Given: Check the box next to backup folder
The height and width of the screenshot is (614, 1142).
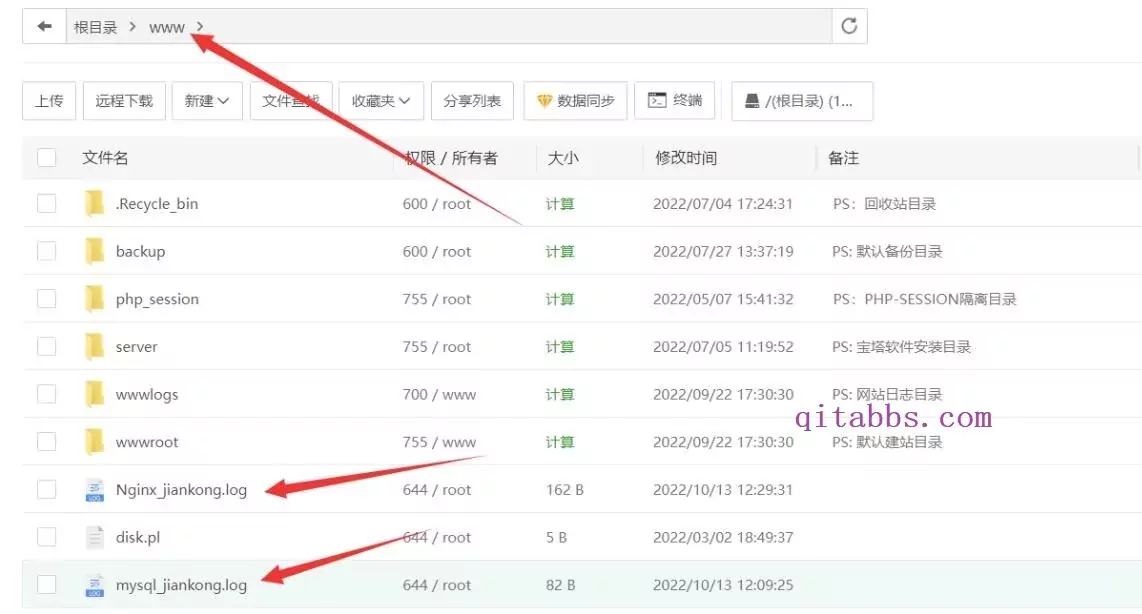Looking at the screenshot, I should pyautogui.click(x=47, y=251).
